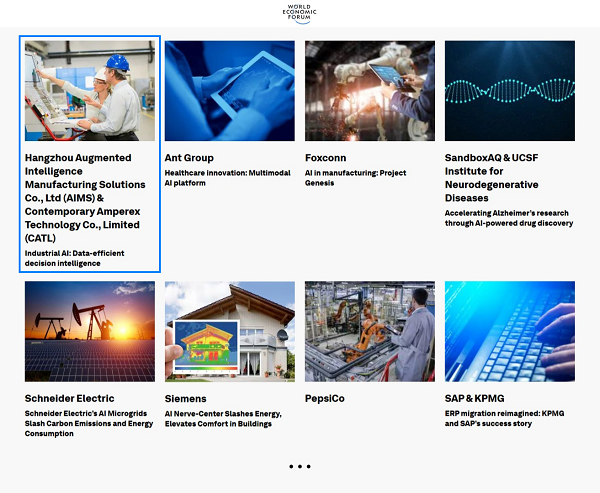Image resolution: width=600 pixels, height=493 pixels.
Task: Click 'Healthcare innovation: Multimodal AI platform' text
Action: [x=228, y=178]
